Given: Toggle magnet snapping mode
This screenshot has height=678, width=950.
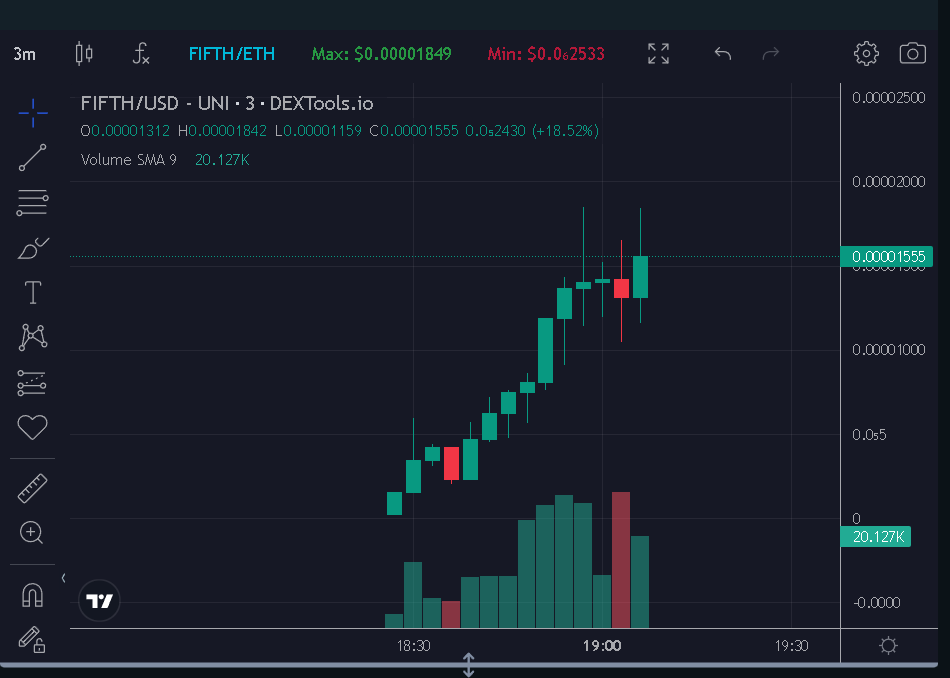Looking at the screenshot, I should pos(31,593).
